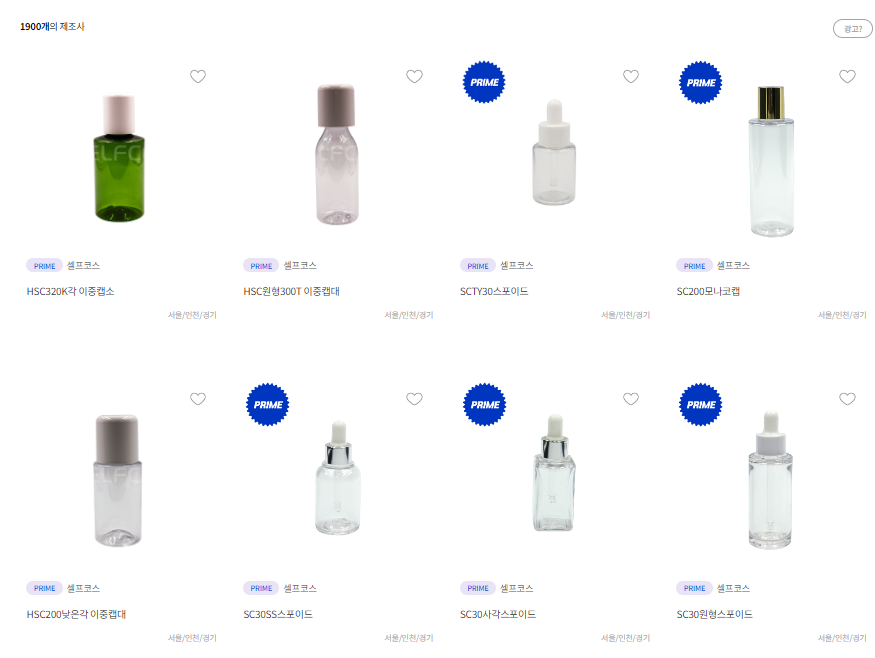Open the green HSC320K bottle image
This screenshot has width=875, height=658.
[x=118, y=158]
